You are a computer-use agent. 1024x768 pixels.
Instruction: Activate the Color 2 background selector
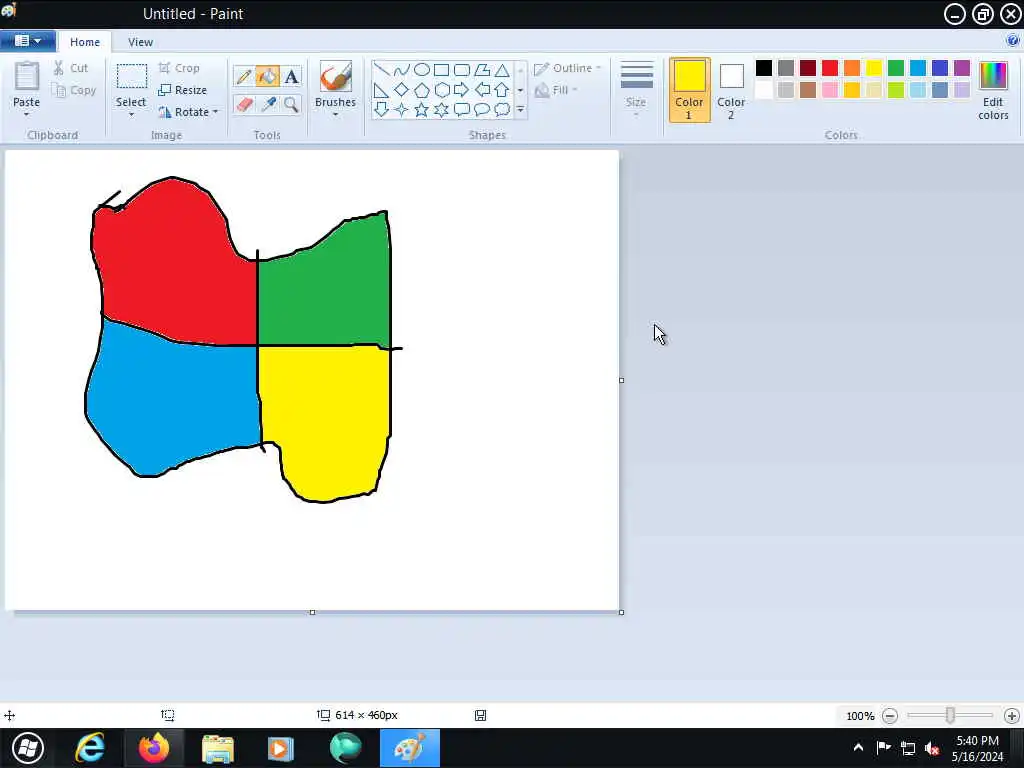pyautogui.click(x=731, y=91)
